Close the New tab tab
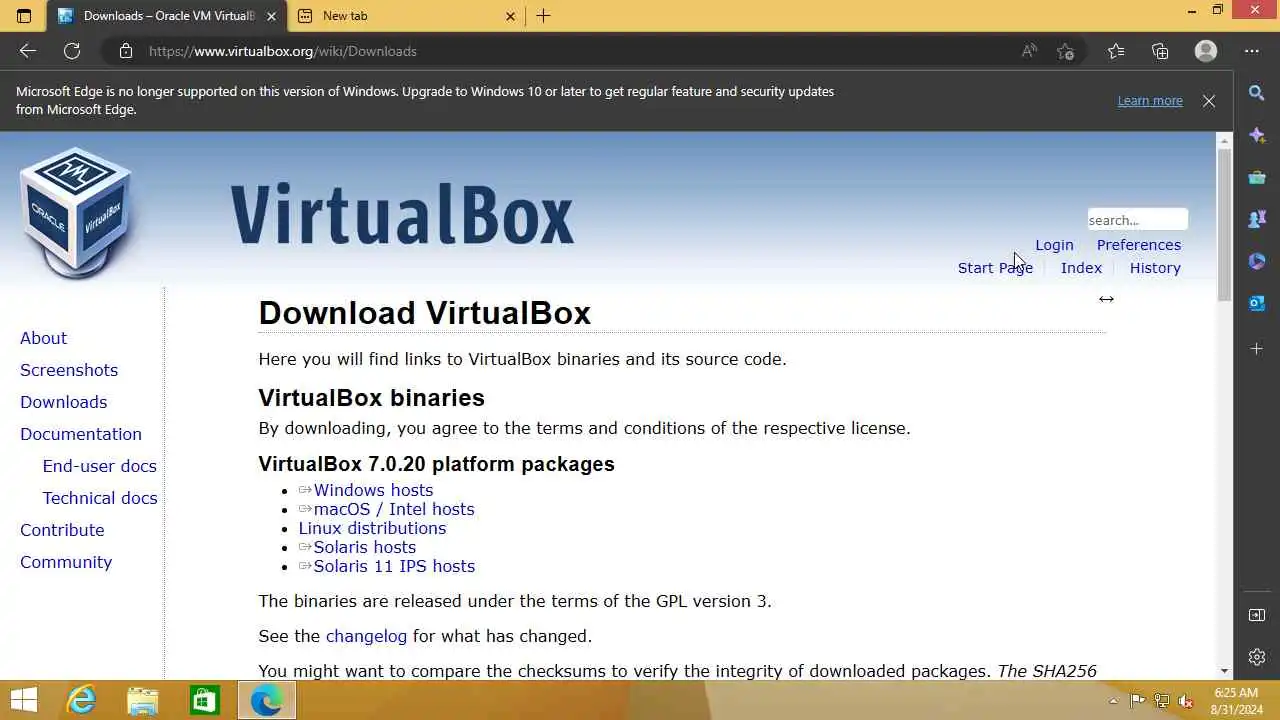Viewport: 1280px width, 720px height. click(510, 16)
